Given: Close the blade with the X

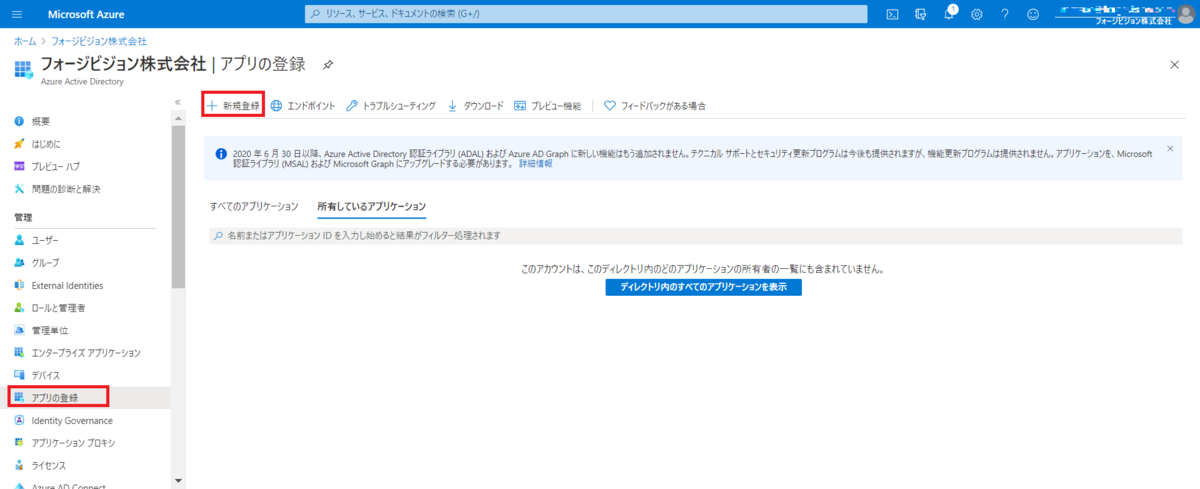Looking at the screenshot, I should coord(1174,64).
